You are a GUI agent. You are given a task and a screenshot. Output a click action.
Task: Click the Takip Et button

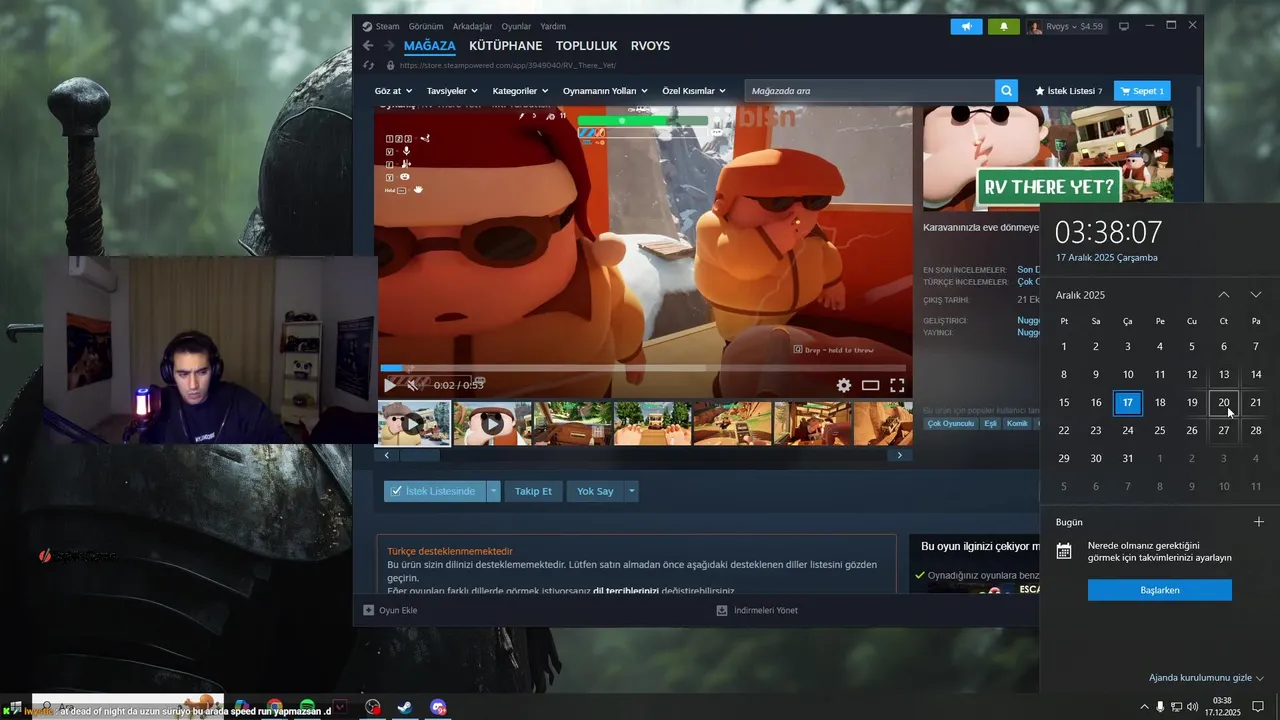pos(533,491)
